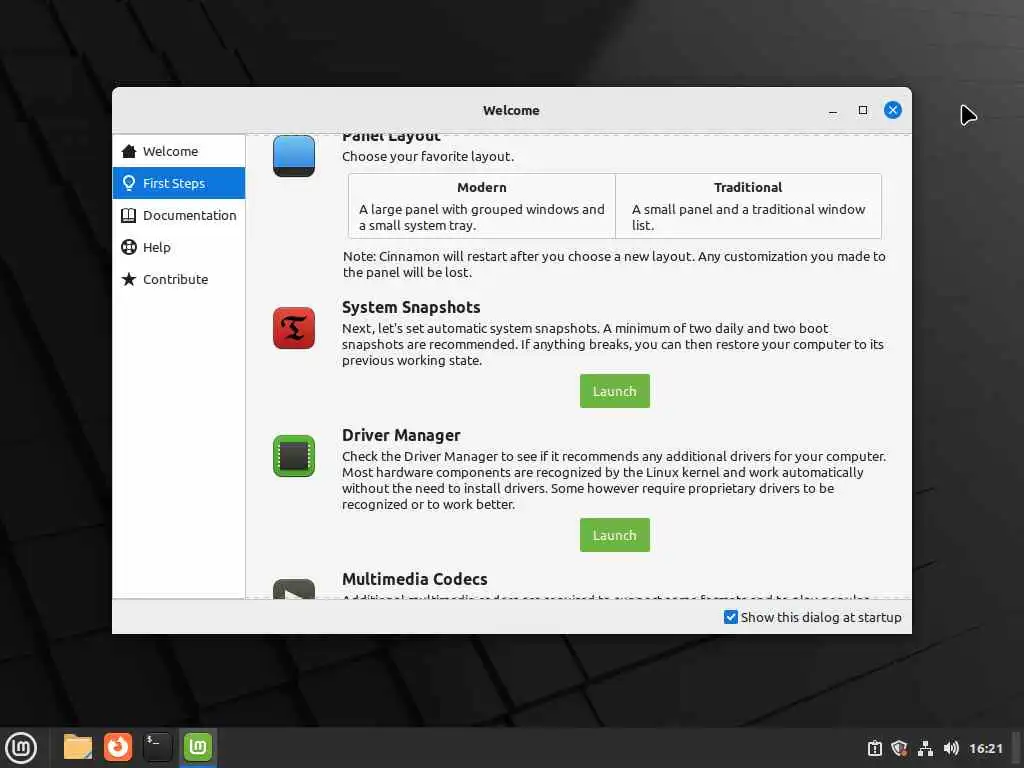This screenshot has width=1024, height=768.
Task: Select First Steps in sidebar
Action: pos(178,183)
